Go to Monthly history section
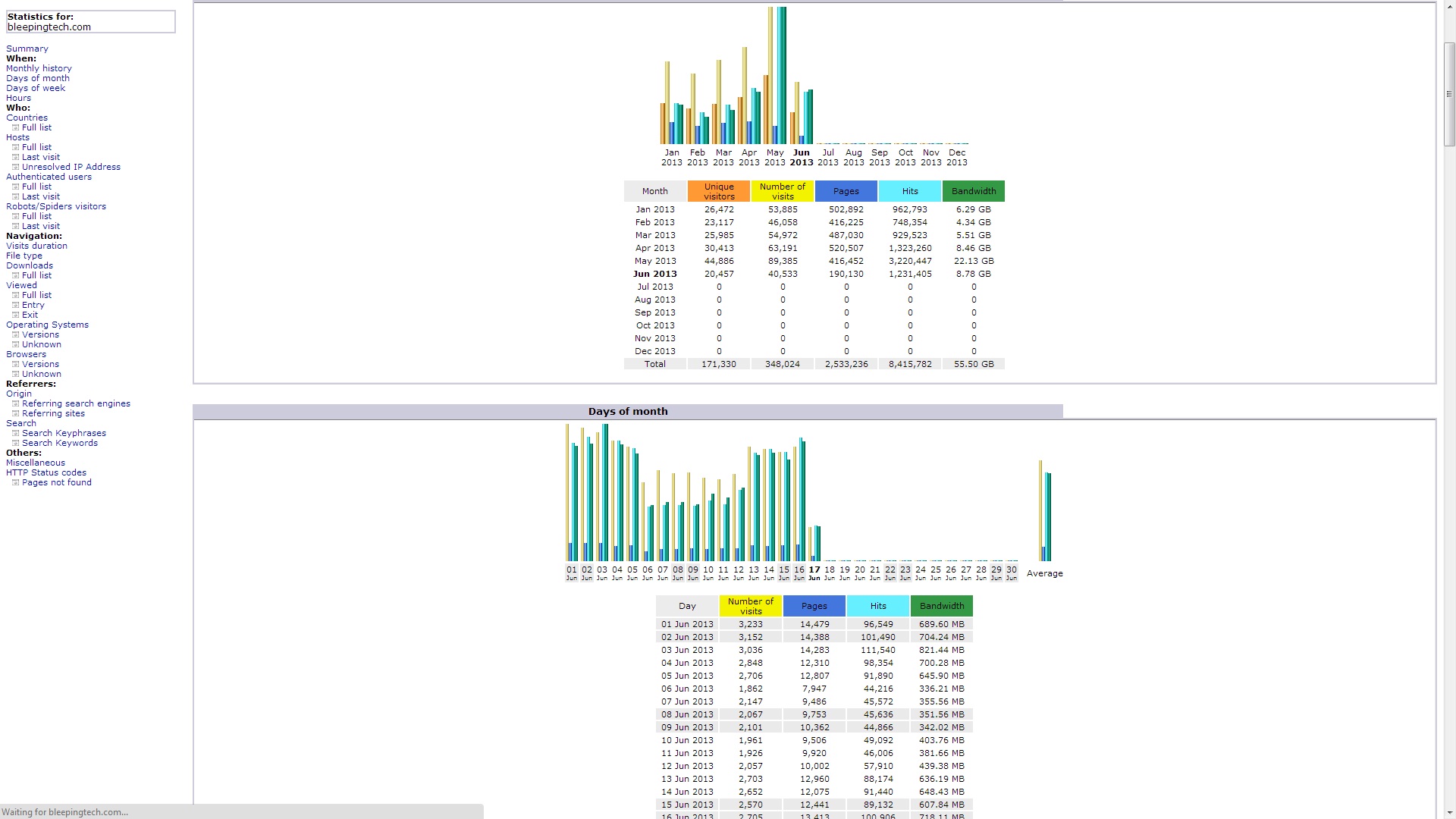1456x819 pixels. point(39,68)
